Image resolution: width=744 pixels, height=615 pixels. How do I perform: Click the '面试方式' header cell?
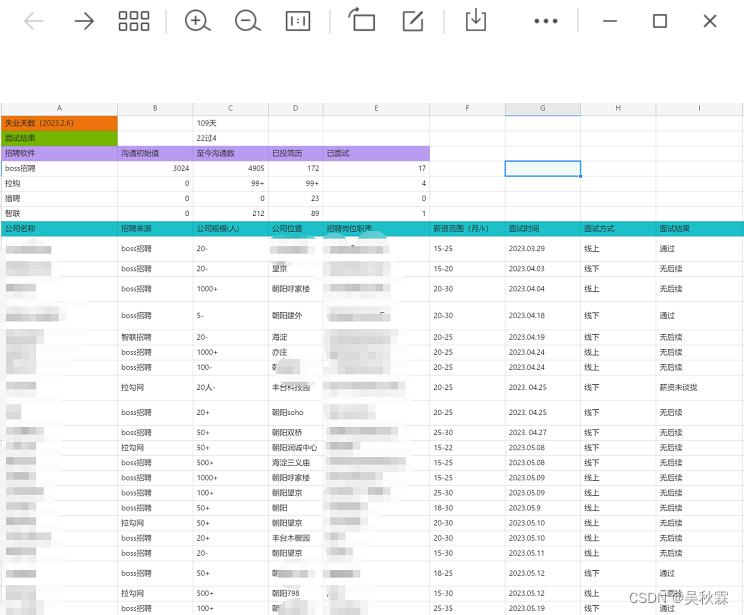(618, 229)
